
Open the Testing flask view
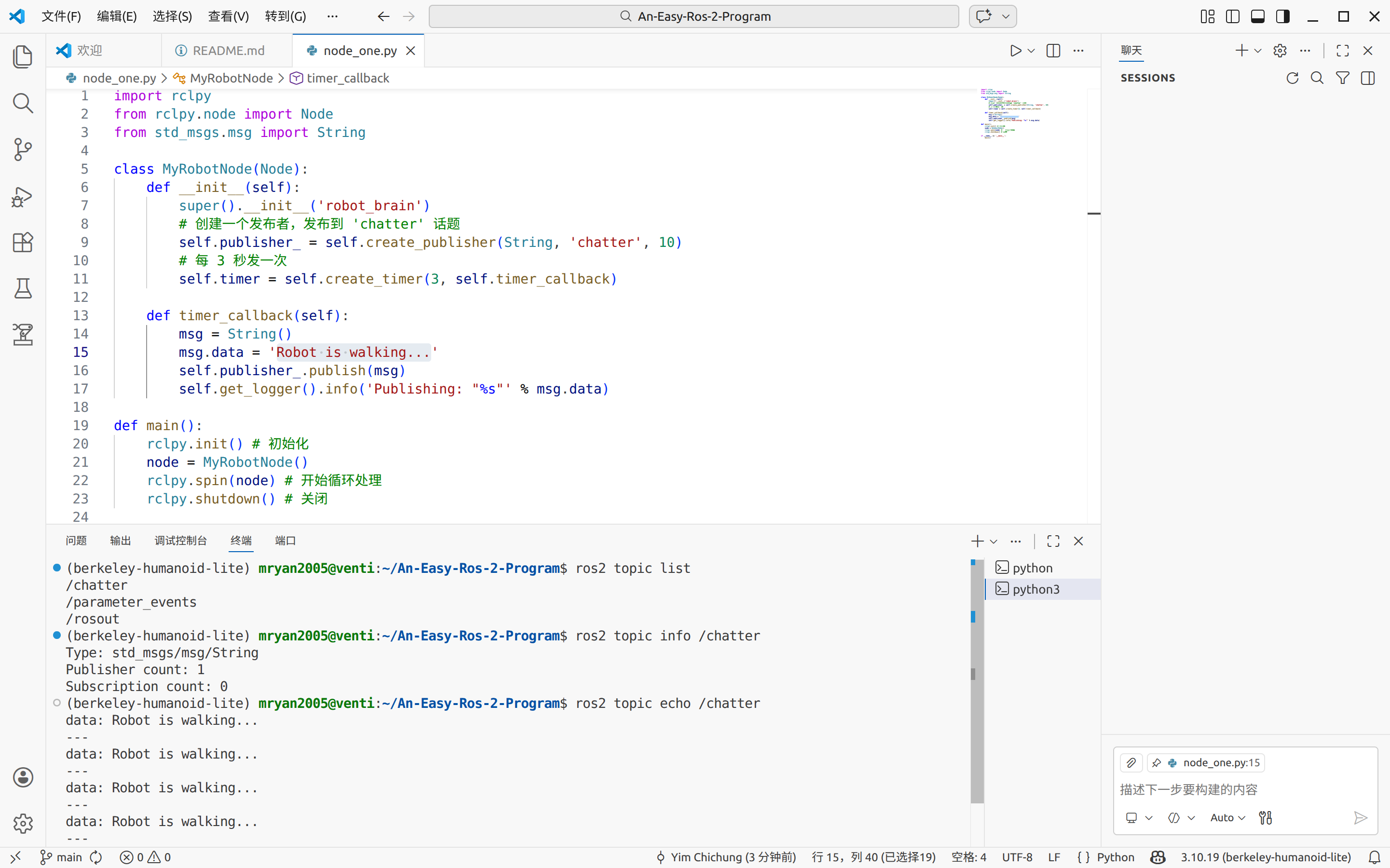click(x=22, y=288)
